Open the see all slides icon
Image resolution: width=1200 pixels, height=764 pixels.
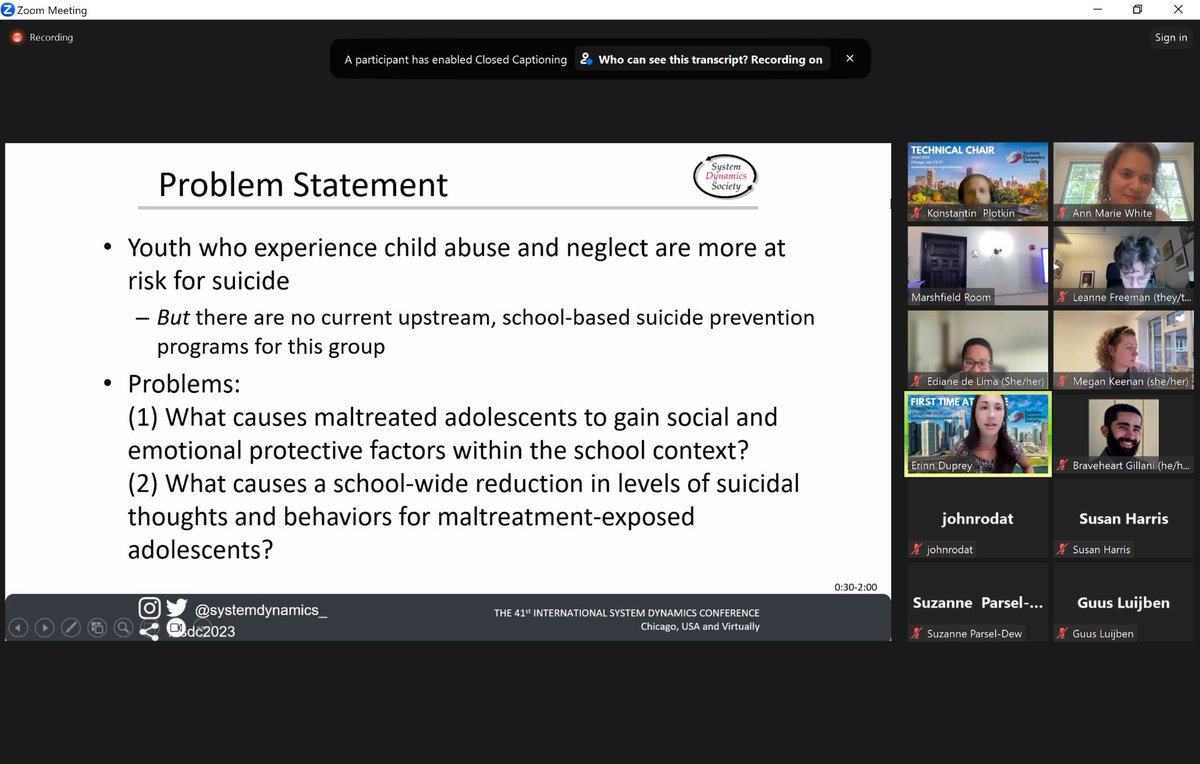click(x=97, y=628)
